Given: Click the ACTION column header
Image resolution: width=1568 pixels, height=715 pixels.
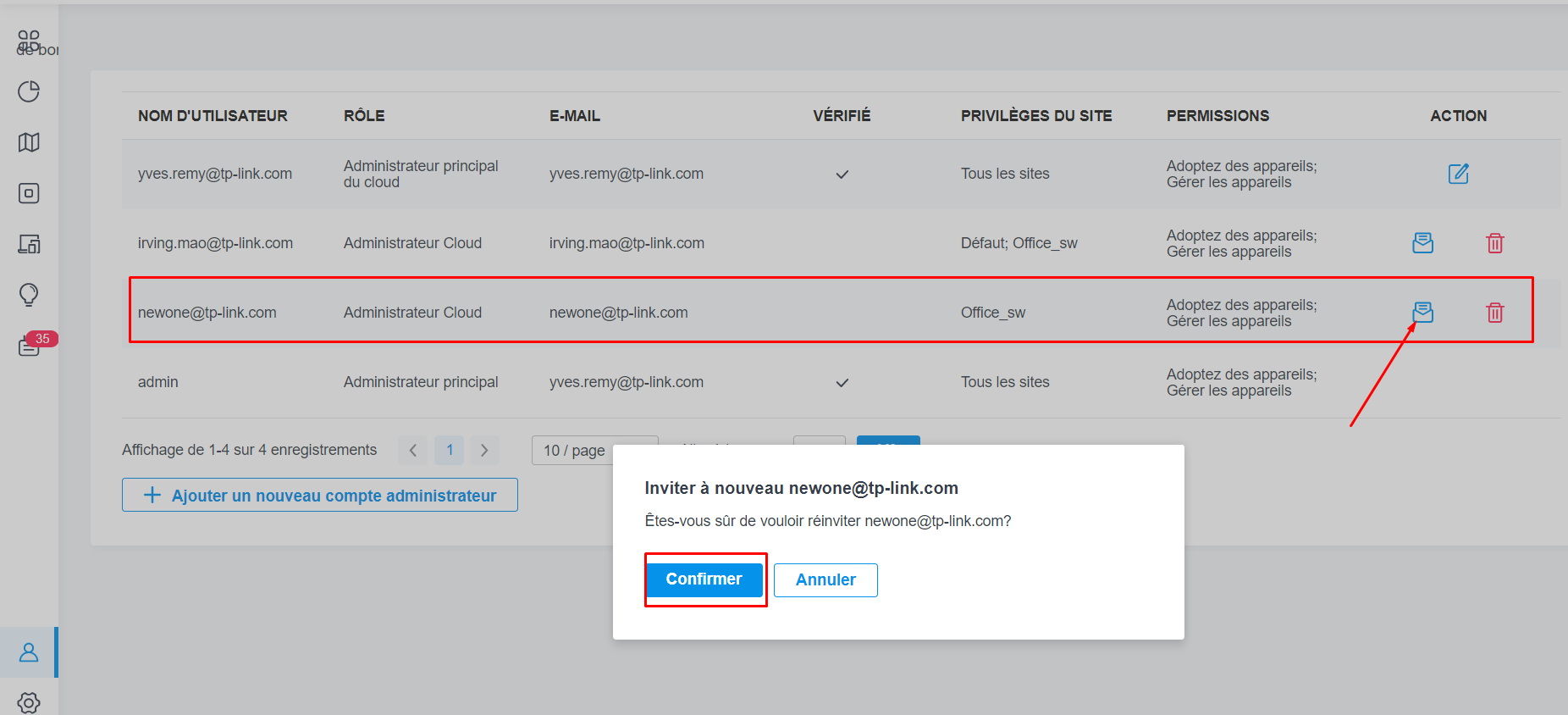Looking at the screenshot, I should (1458, 116).
